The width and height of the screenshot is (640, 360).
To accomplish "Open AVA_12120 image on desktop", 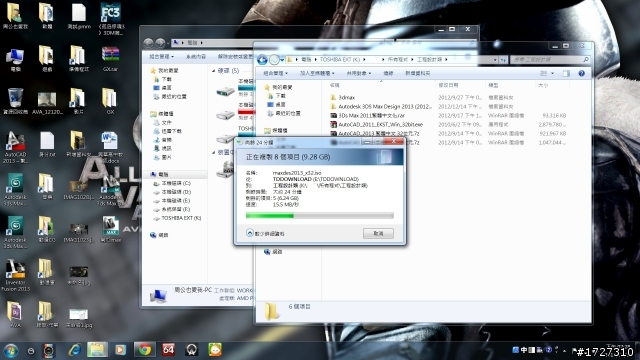I will 47,103.
